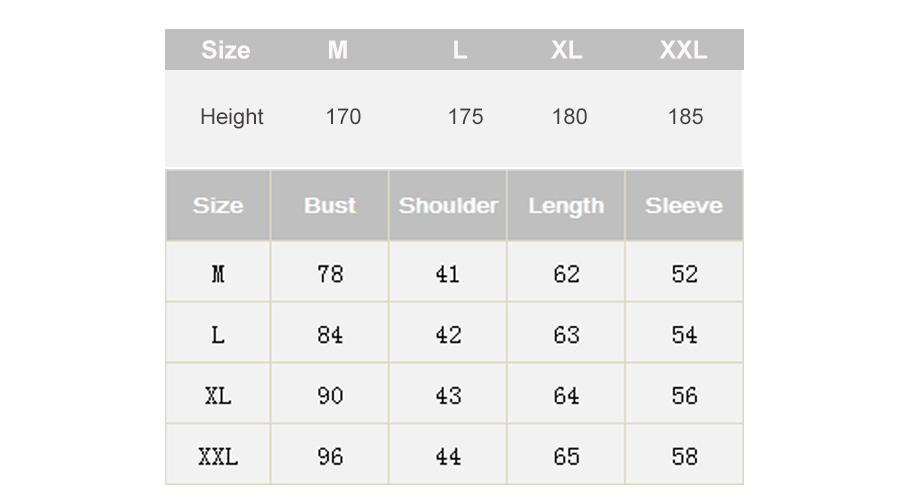Click sleeve measurement 52
The image size is (898, 500).
point(684,274)
